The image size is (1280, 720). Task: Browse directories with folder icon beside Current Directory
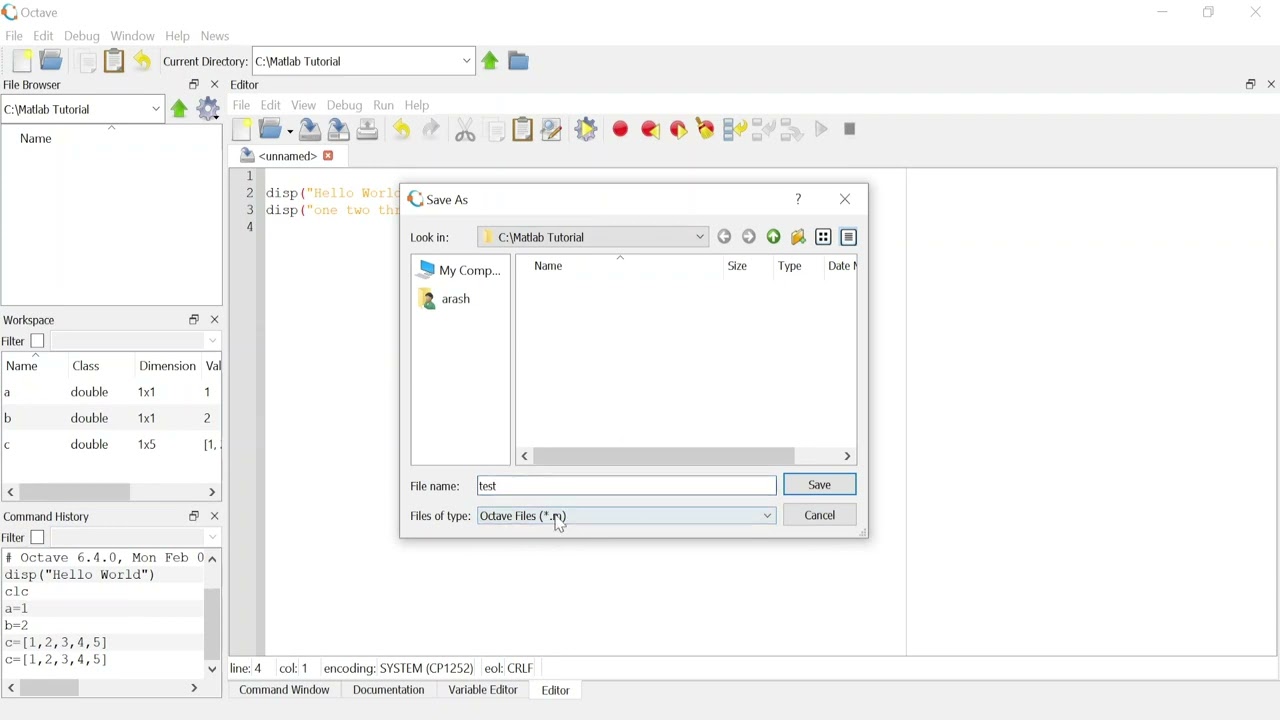(x=518, y=61)
